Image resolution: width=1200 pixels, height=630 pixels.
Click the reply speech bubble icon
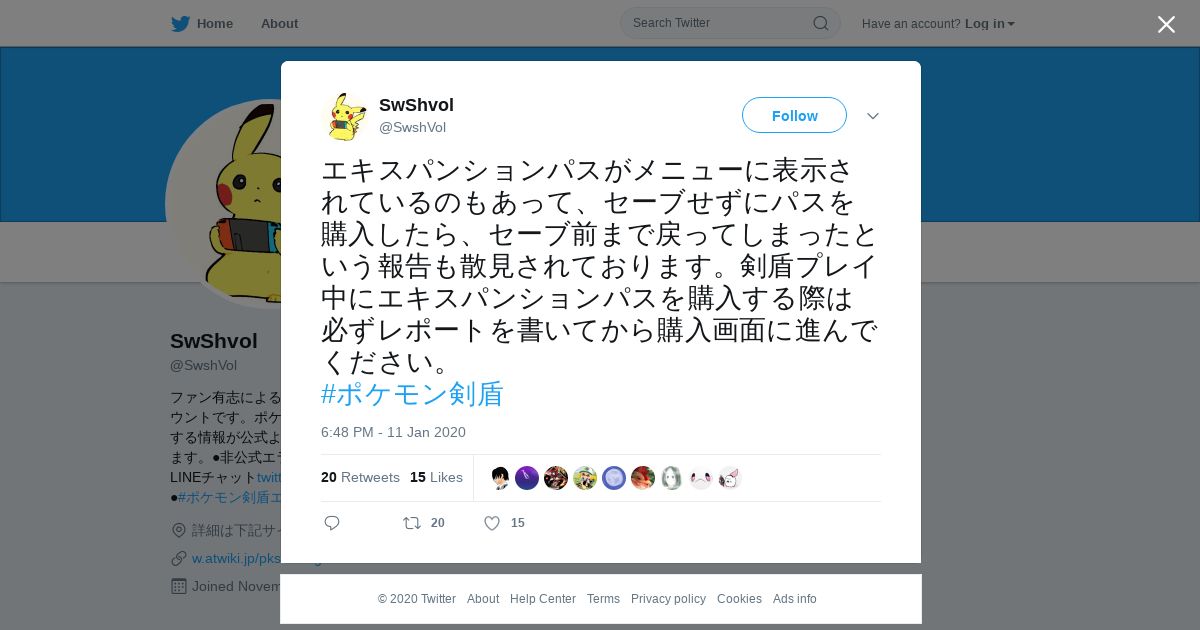[332, 523]
